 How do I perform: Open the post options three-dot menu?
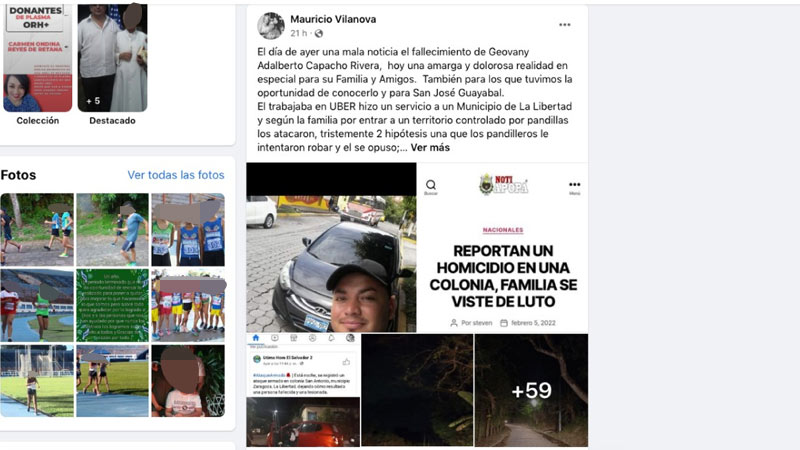tap(564, 24)
